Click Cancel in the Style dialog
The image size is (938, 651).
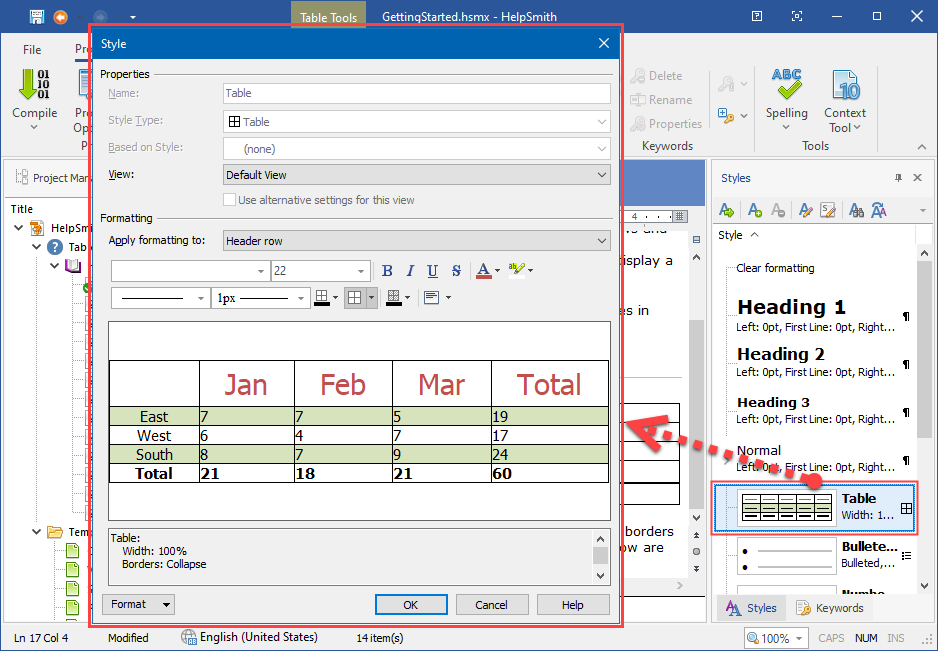click(x=492, y=605)
